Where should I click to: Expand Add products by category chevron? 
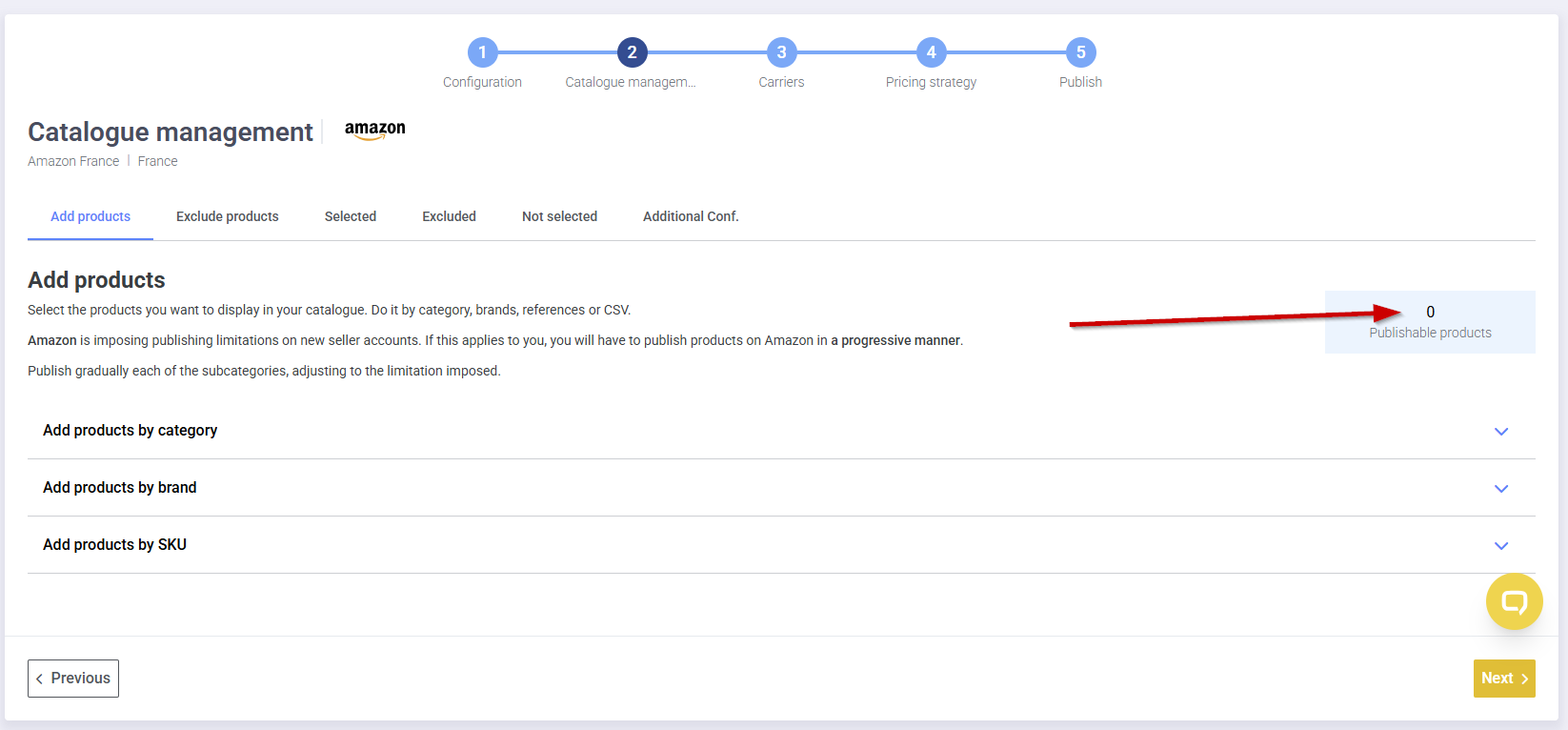(x=1501, y=432)
